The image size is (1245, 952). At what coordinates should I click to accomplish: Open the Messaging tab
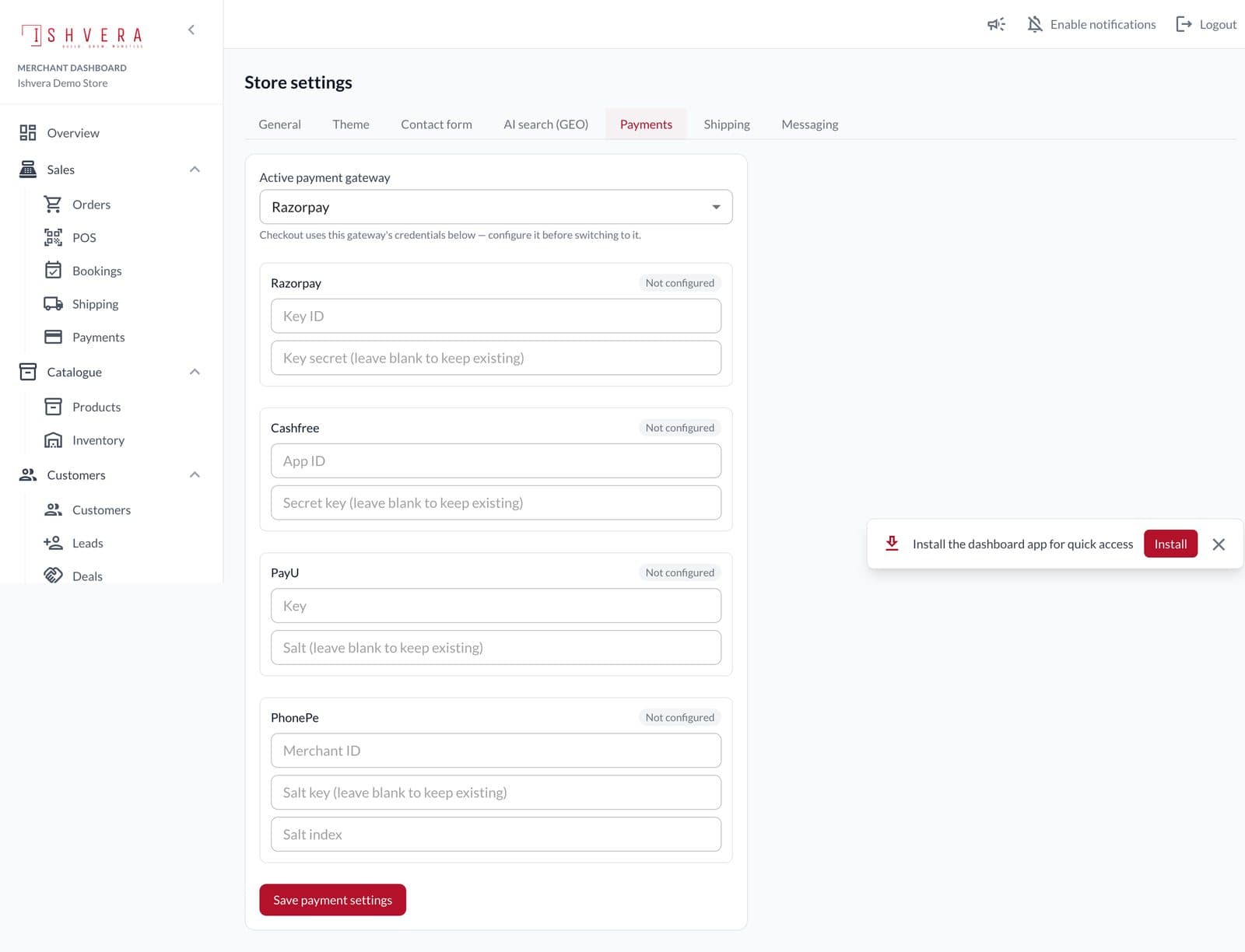click(x=810, y=124)
